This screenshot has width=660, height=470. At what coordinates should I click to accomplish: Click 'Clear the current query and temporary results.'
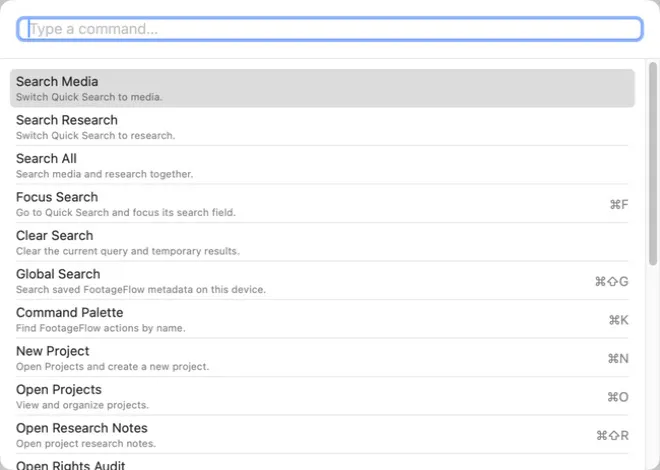[128, 251]
